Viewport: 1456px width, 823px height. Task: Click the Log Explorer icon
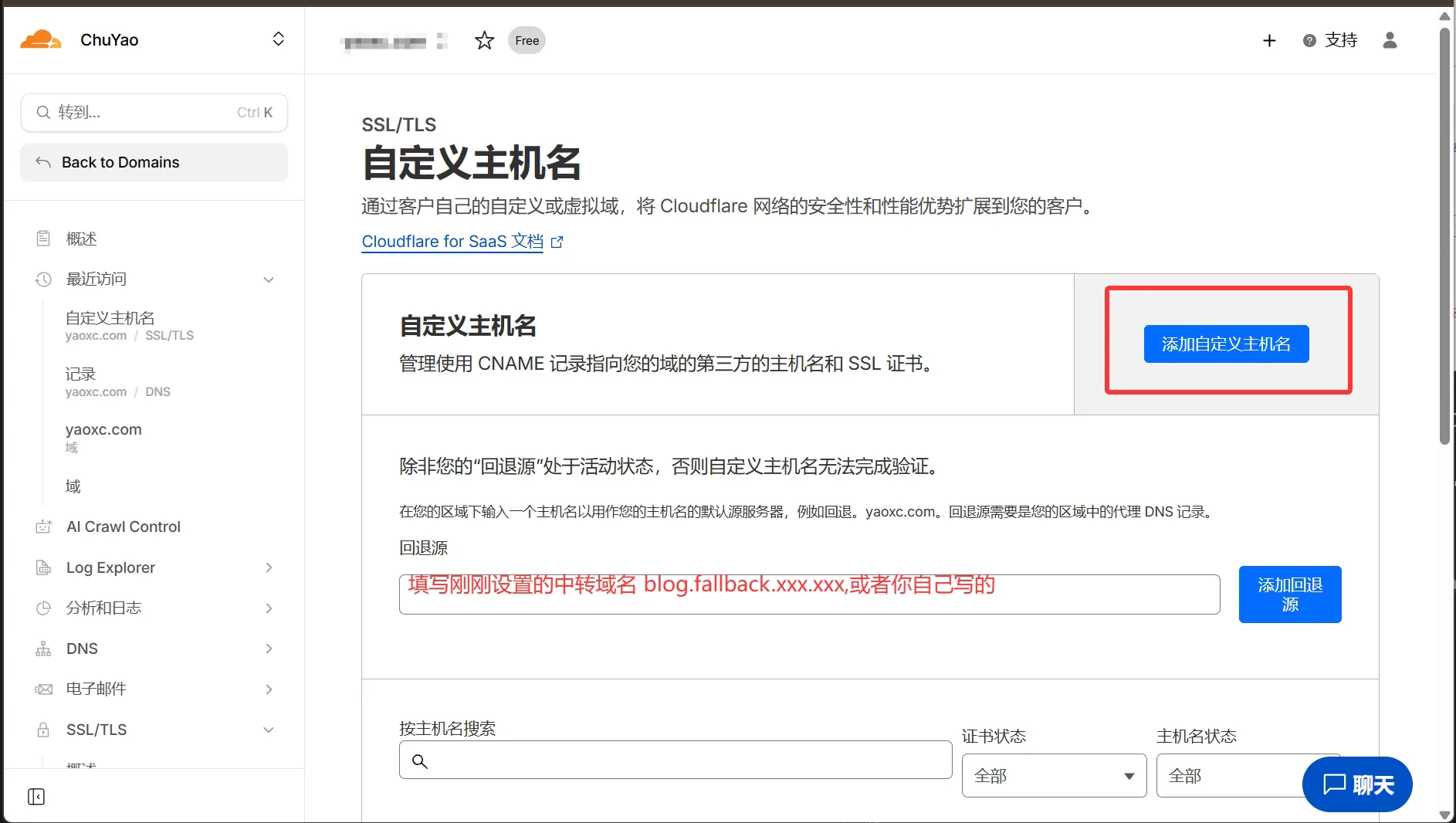44,567
